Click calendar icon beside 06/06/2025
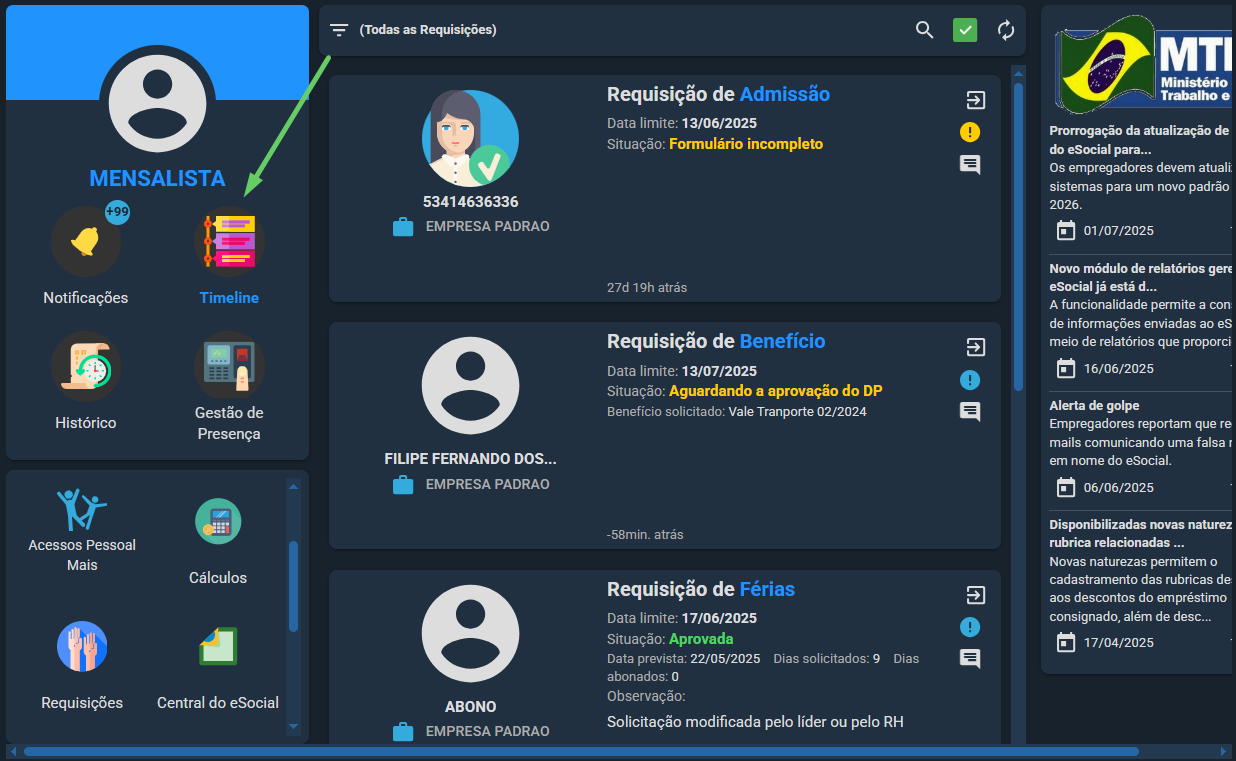This screenshot has height=761, width=1236. tap(1066, 487)
